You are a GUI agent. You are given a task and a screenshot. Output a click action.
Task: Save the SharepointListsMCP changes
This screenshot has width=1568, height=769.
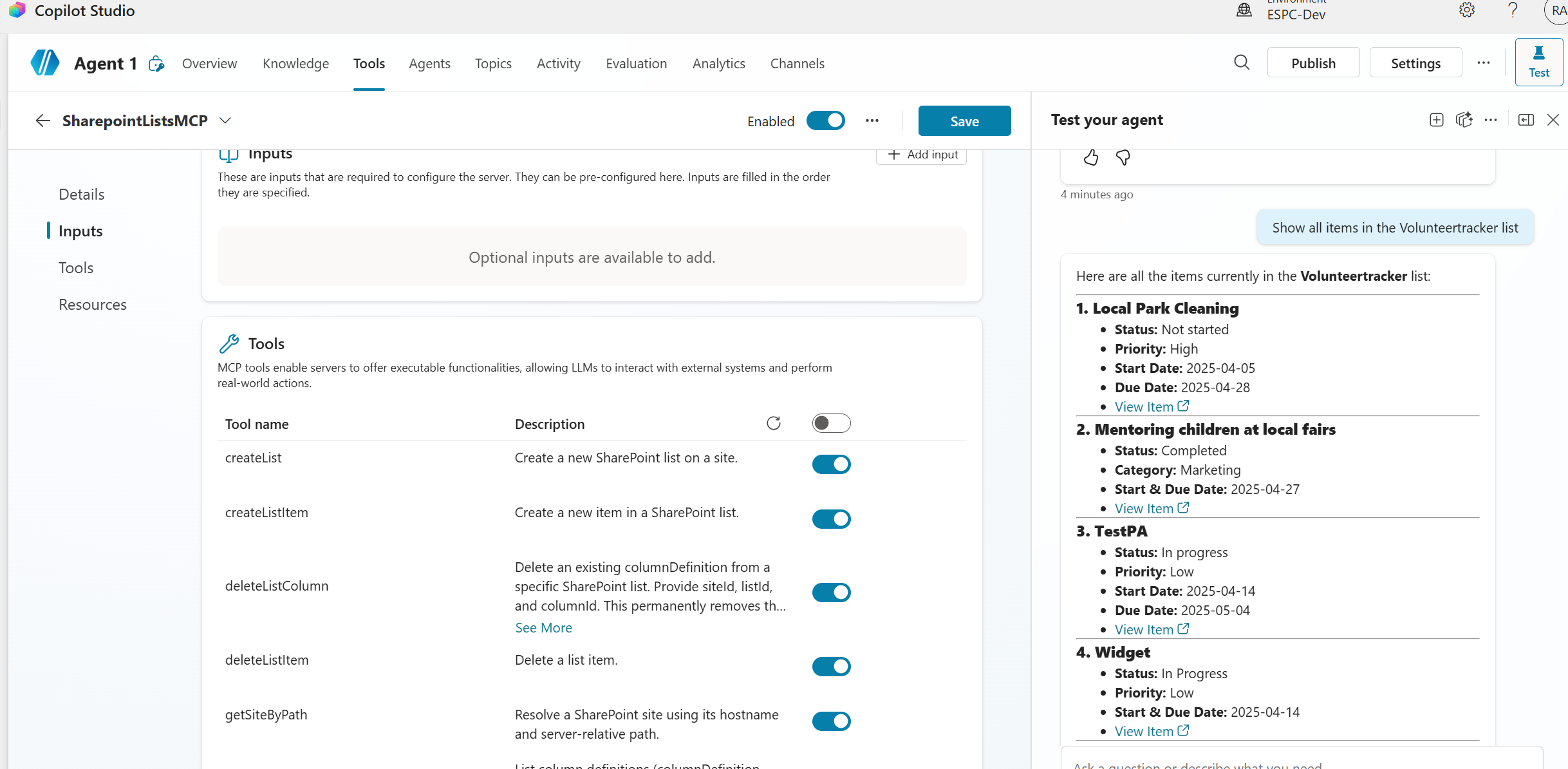(964, 120)
